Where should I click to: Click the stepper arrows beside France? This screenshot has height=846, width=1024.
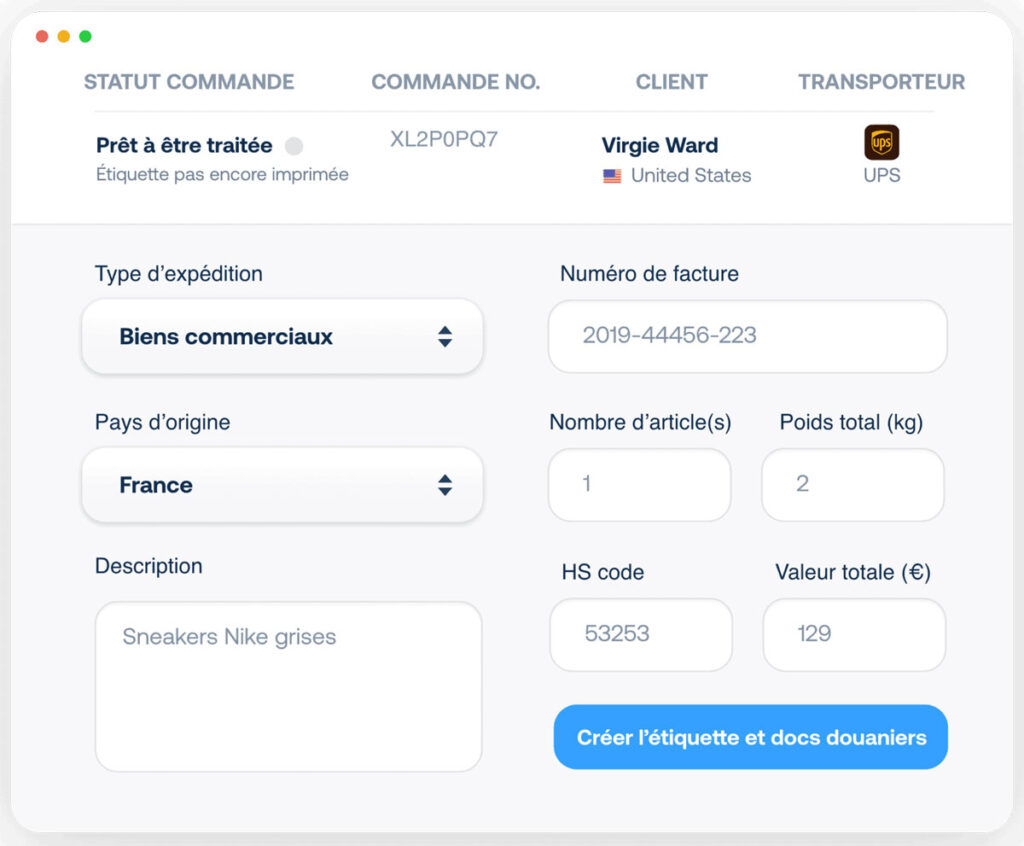pyautogui.click(x=444, y=485)
